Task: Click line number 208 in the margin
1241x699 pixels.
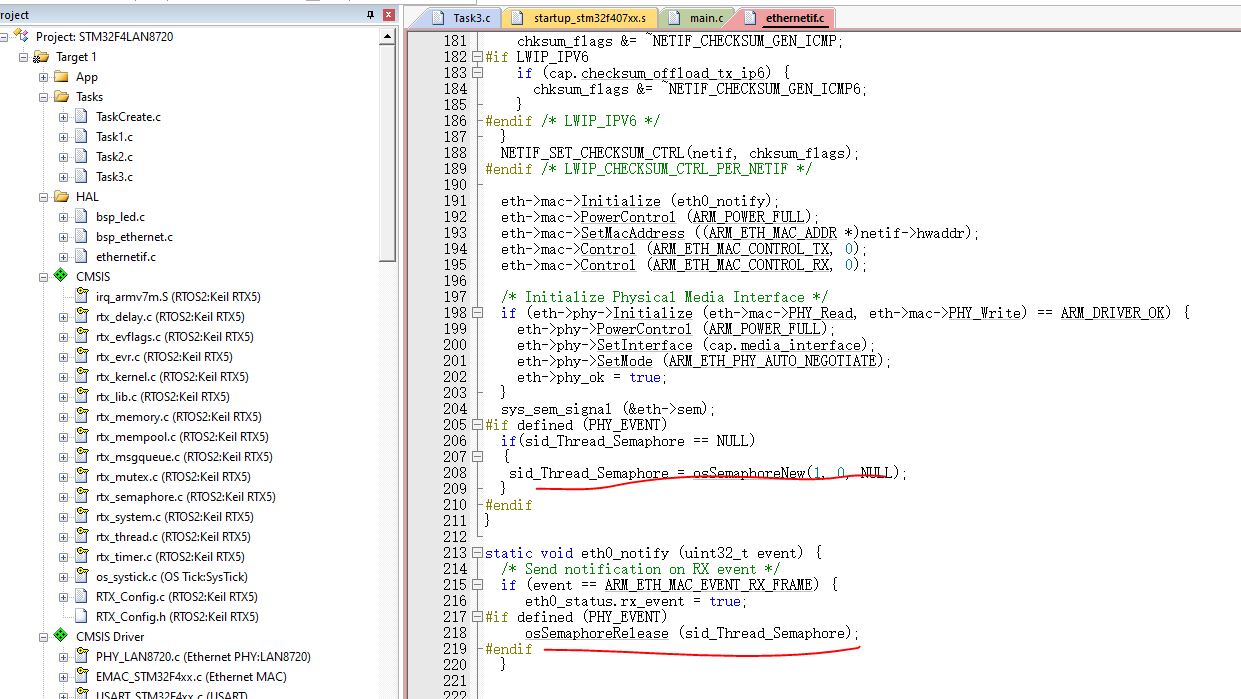Action: (455, 473)
